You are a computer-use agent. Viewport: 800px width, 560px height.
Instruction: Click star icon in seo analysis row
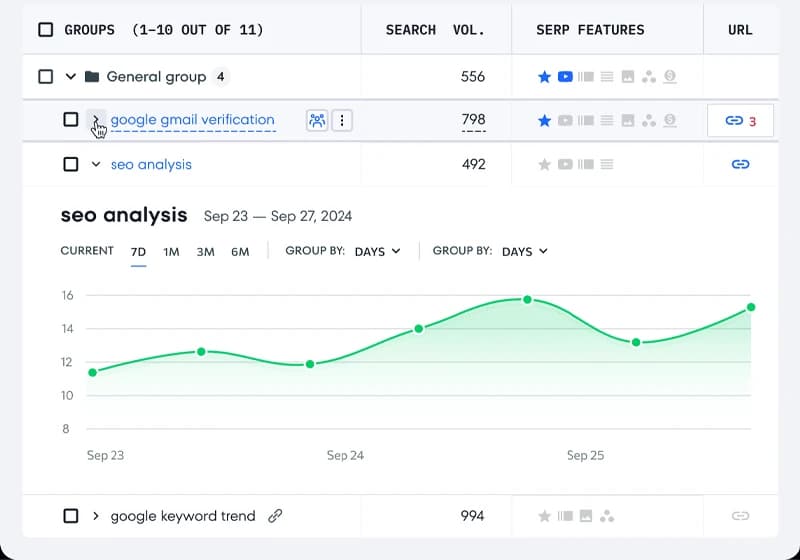[x=544, y=164]
